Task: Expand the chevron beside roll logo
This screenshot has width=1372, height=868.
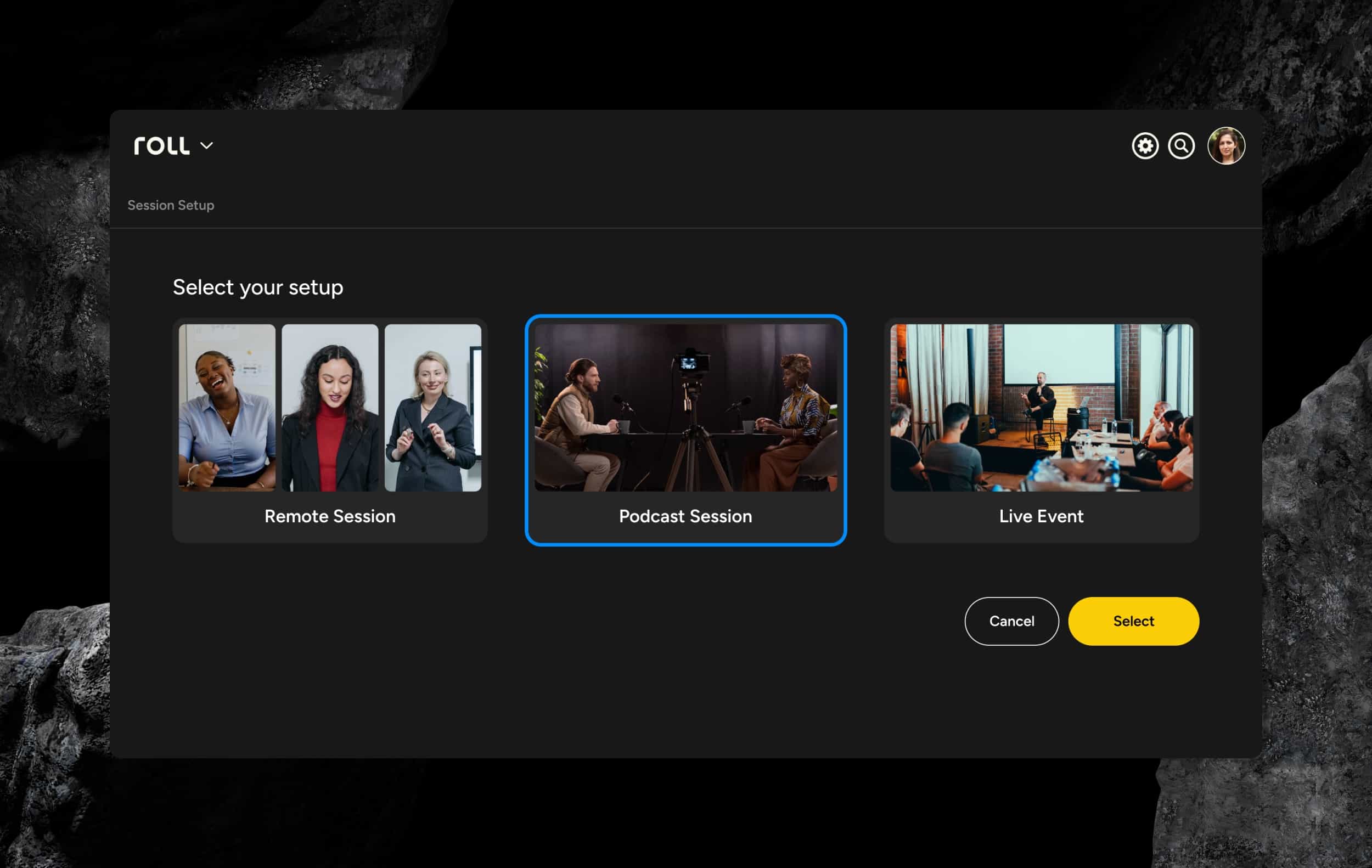Action: (207, 146)
